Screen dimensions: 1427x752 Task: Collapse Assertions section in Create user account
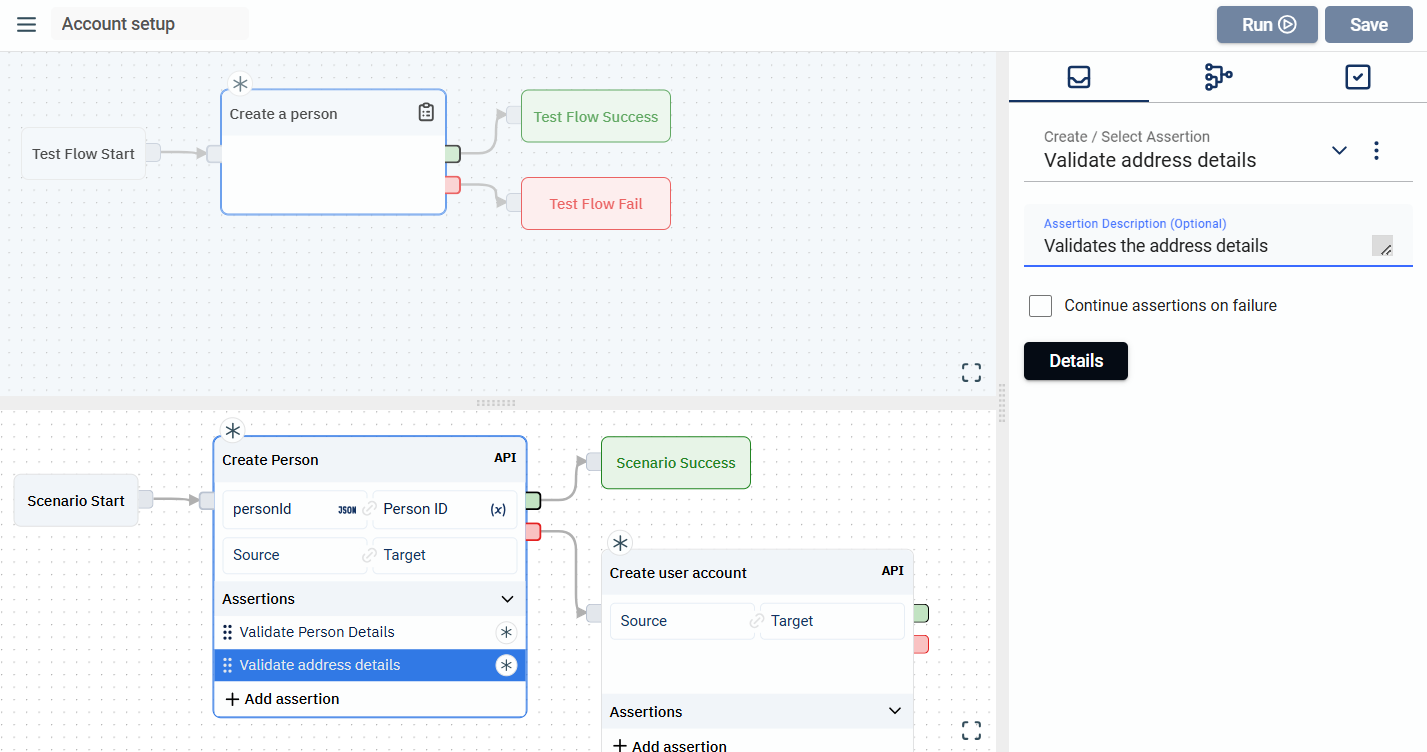click(x=895, y=712)
